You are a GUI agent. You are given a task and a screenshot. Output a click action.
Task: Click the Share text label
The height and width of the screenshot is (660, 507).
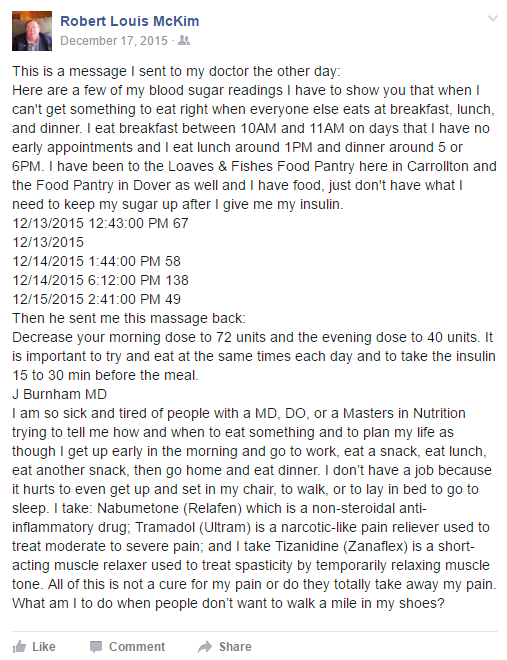coord(235,647)
